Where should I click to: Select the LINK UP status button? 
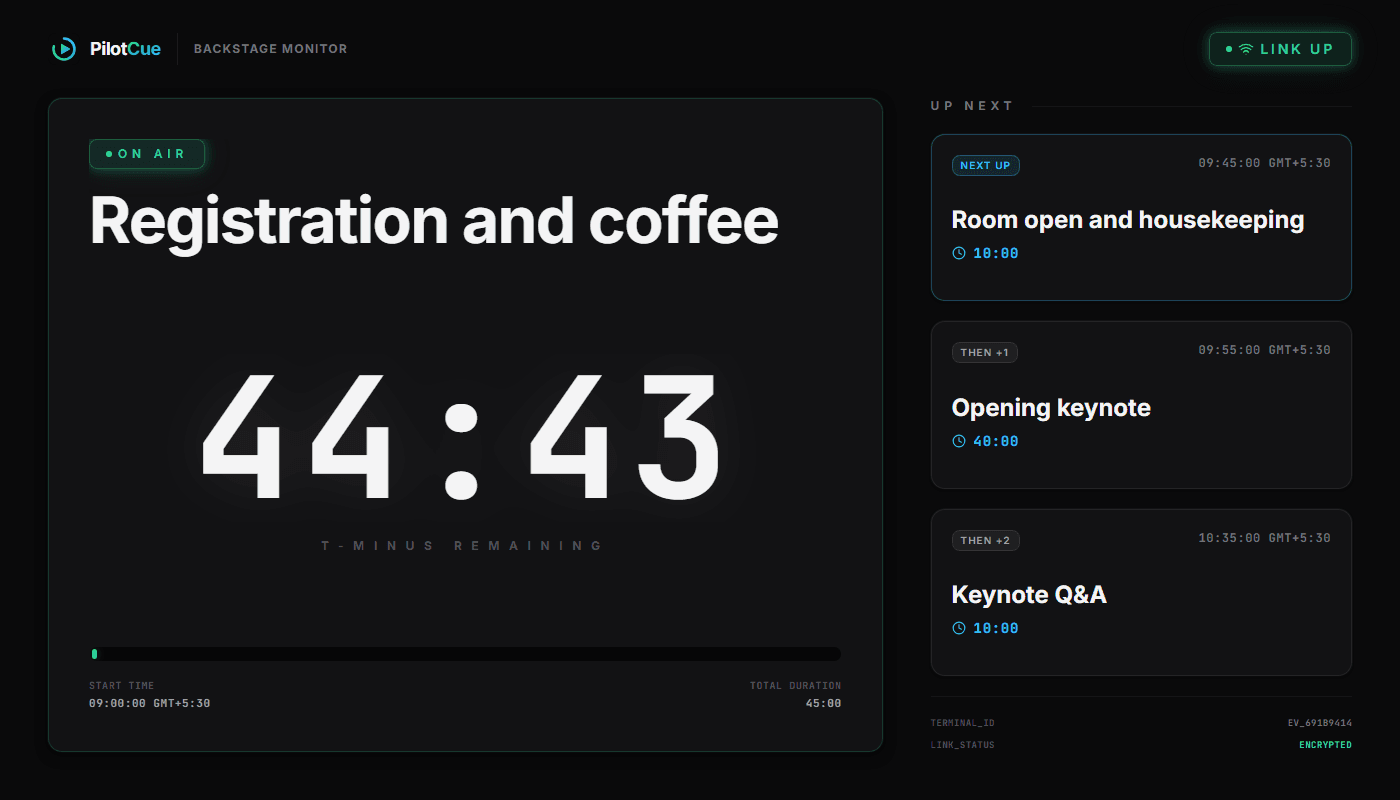[x=1280, y=49]
